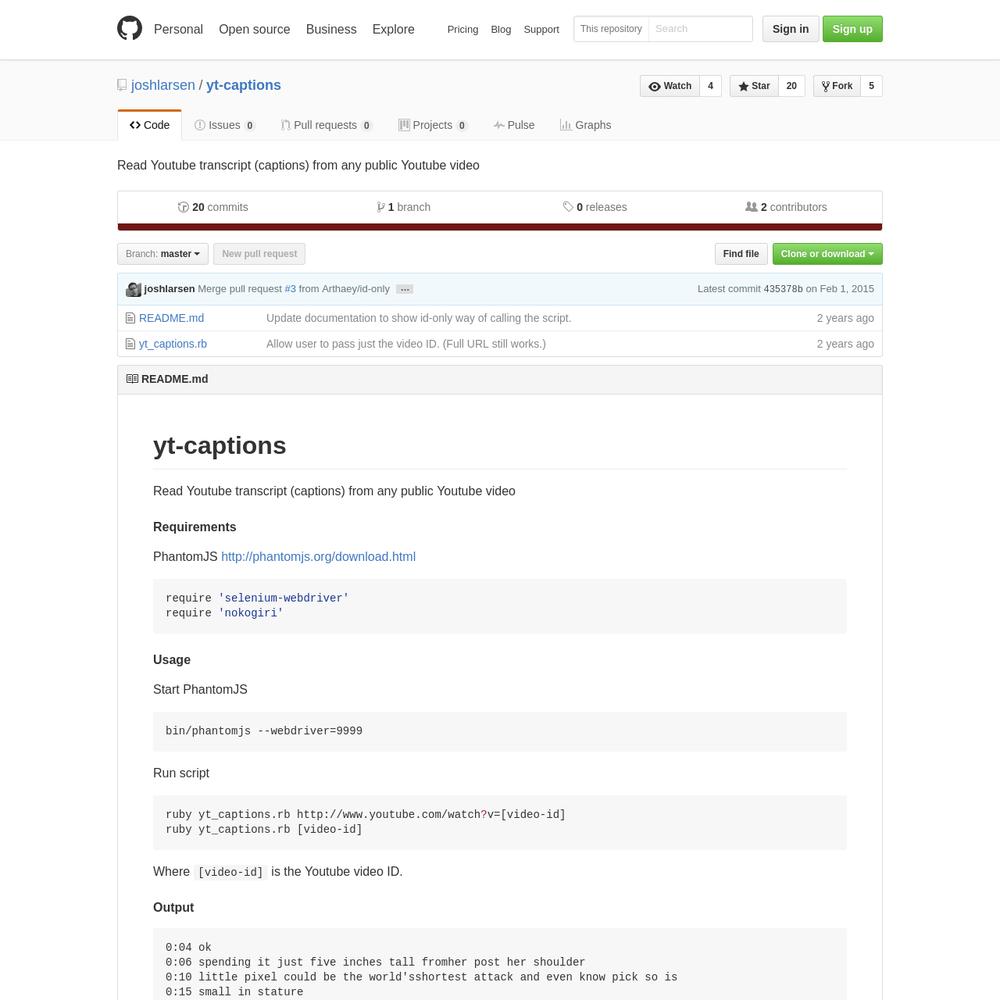This screenshot has height=1000, width=1000.
Task: Click joshlarsen's avatar thumbnail in commit row
Action: [x=133, y=289]
